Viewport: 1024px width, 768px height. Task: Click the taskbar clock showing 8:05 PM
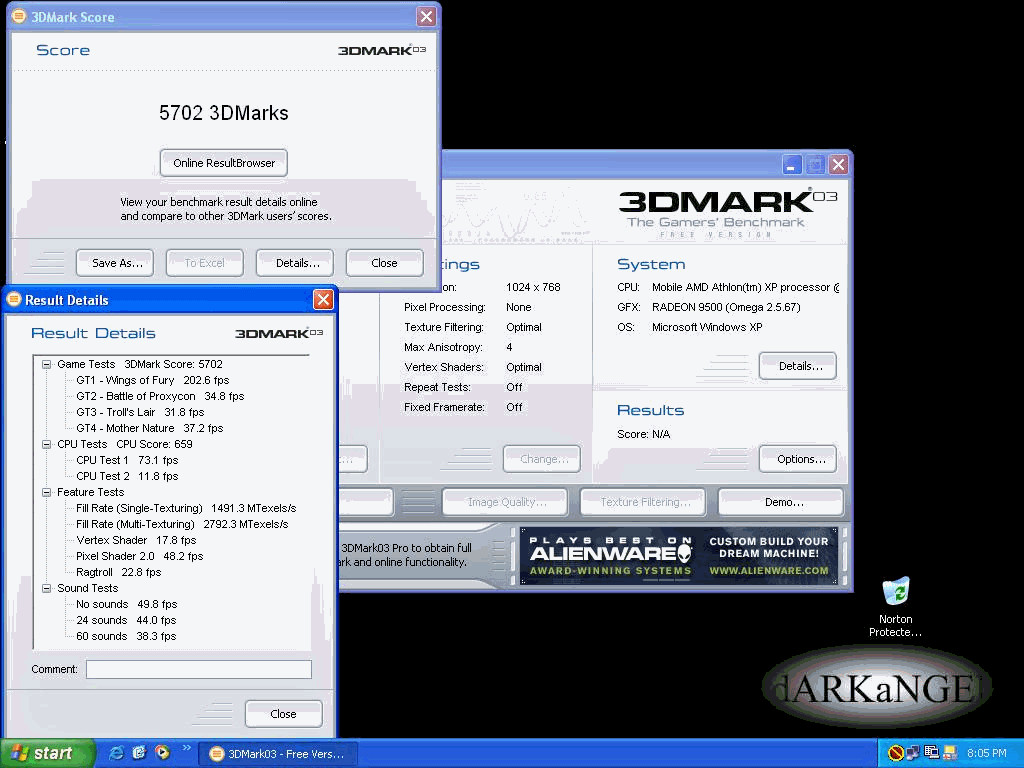point(987,754)
